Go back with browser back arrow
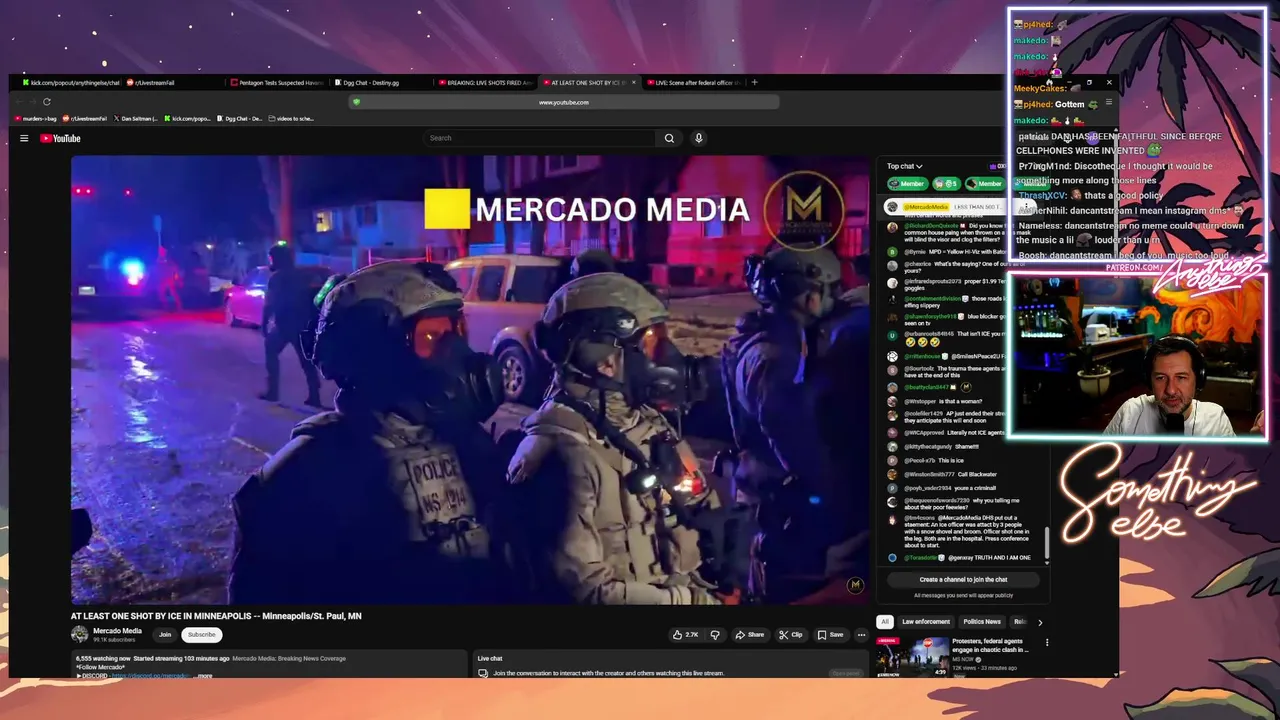Image resolution: width=1280 pixels, height=720 pixels. point(19,101)
